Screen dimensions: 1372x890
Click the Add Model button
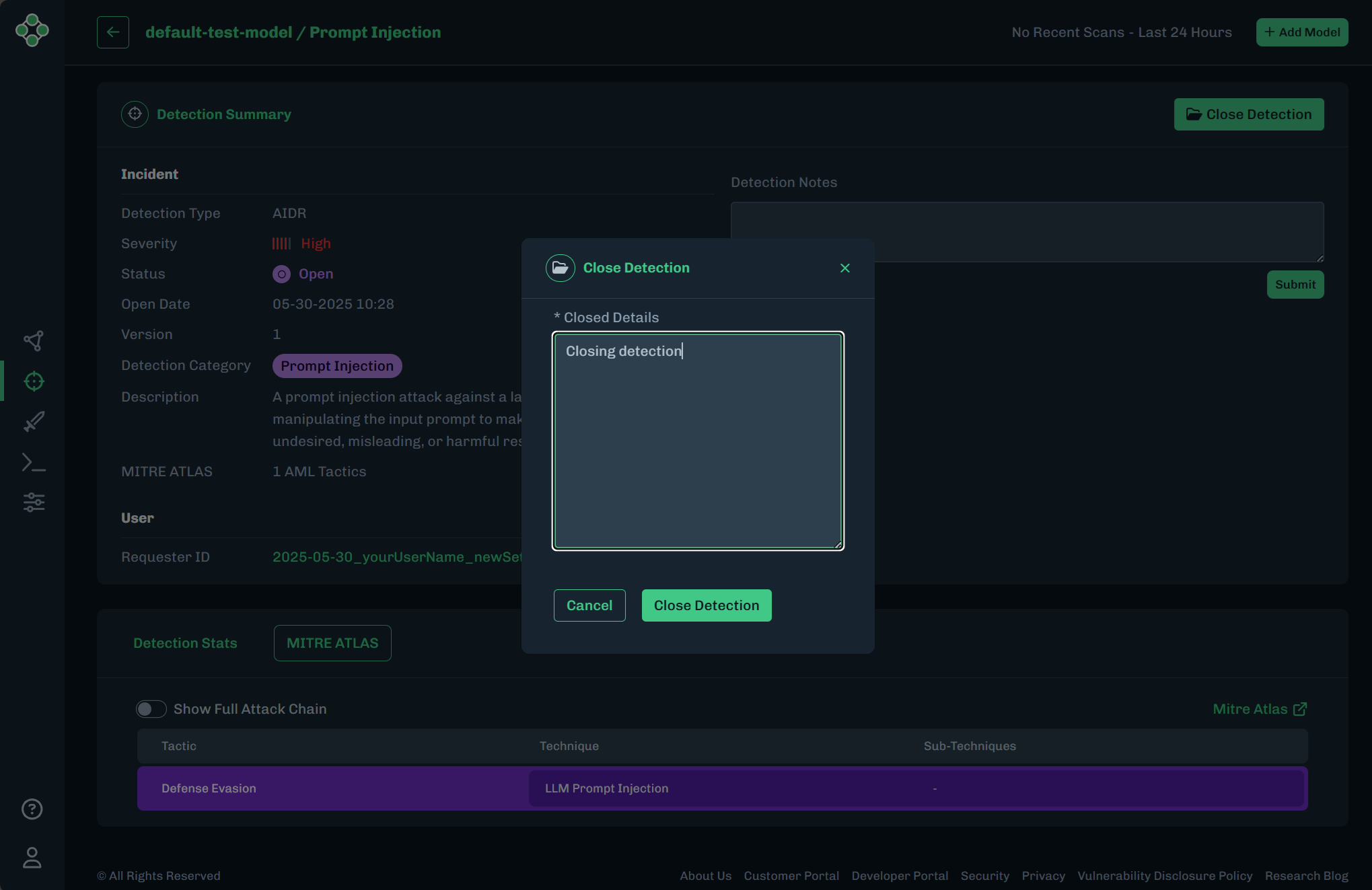[x=1302, y=32]
